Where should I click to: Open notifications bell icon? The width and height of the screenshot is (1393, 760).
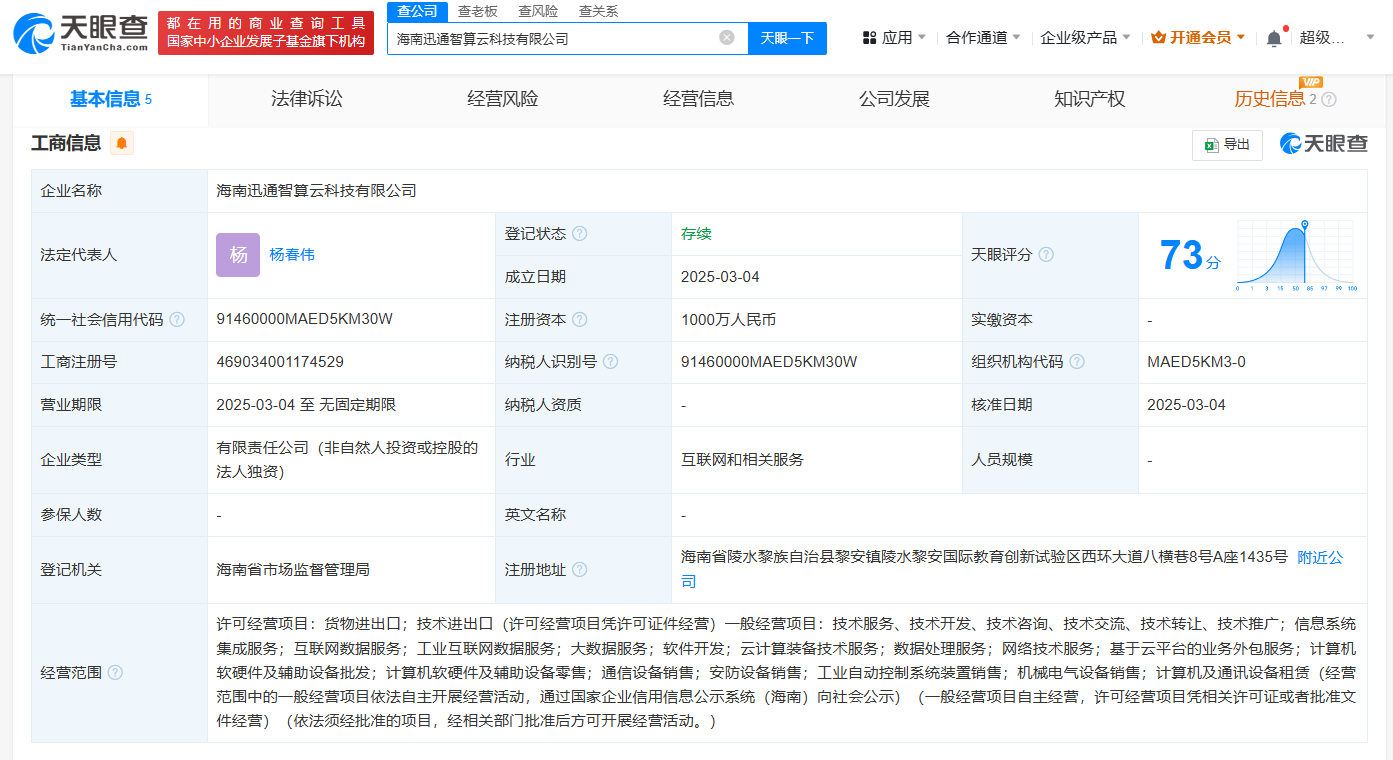pos(1273,38)
